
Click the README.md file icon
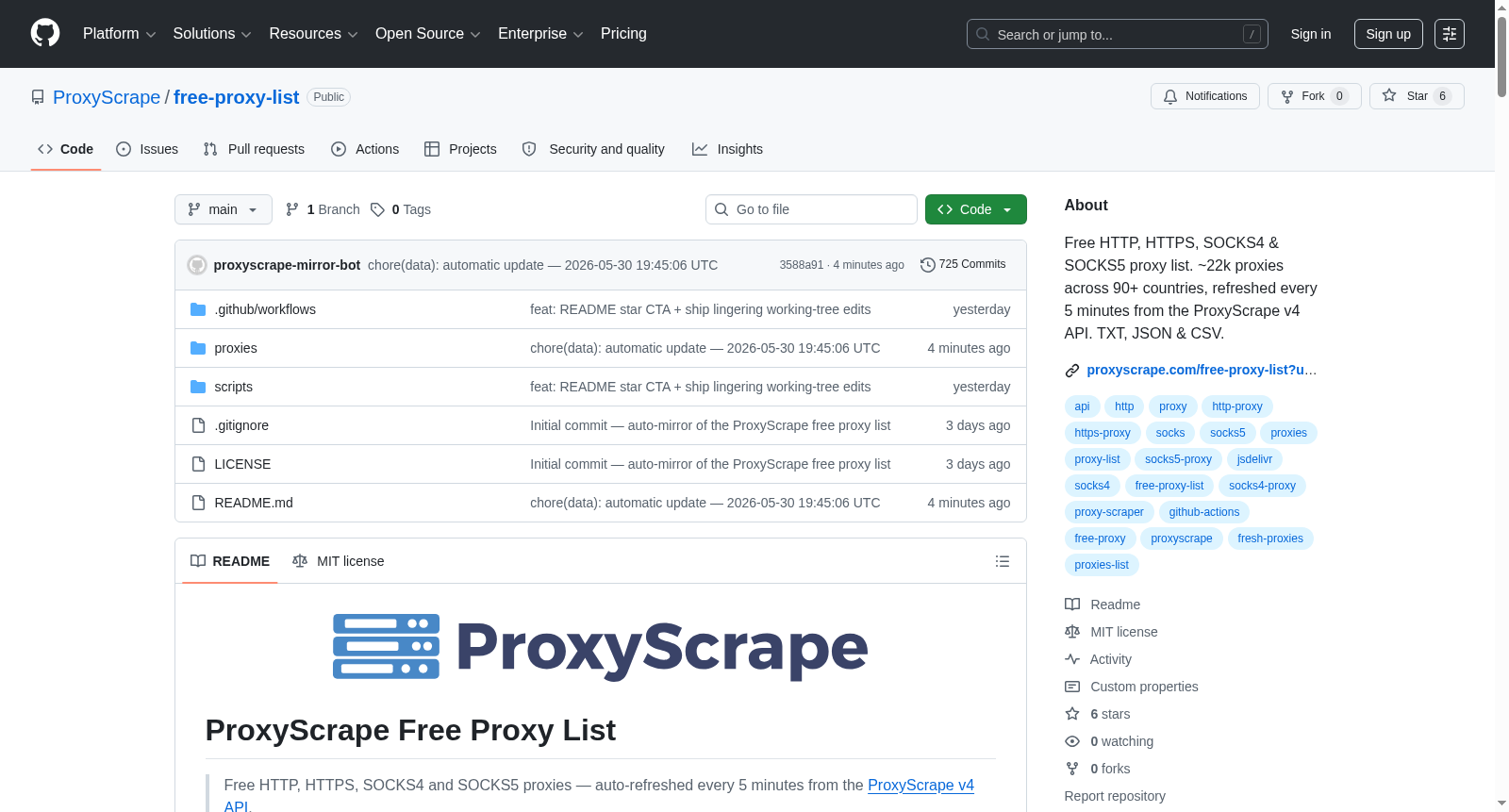[198, 503]
